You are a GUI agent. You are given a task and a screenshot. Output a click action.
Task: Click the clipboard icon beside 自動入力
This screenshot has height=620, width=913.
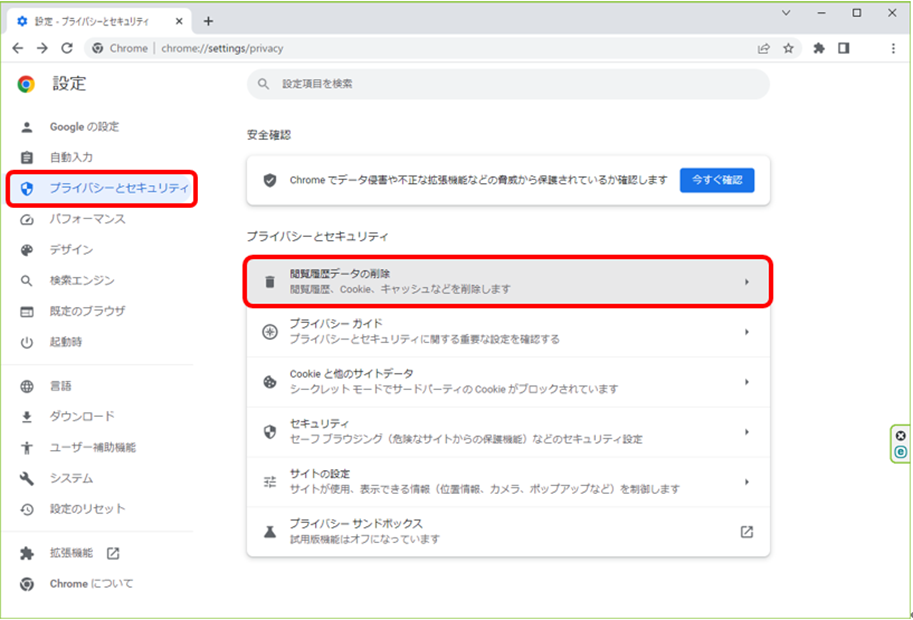[x=27, y=157]
